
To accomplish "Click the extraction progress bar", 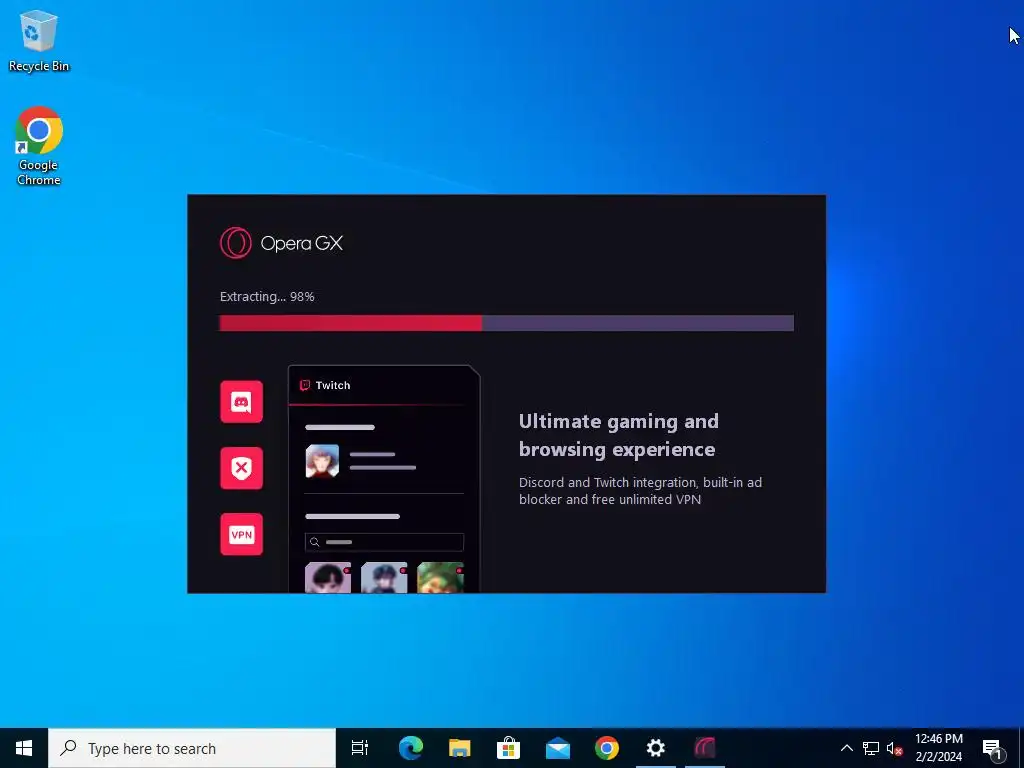I will coord(506,323).
